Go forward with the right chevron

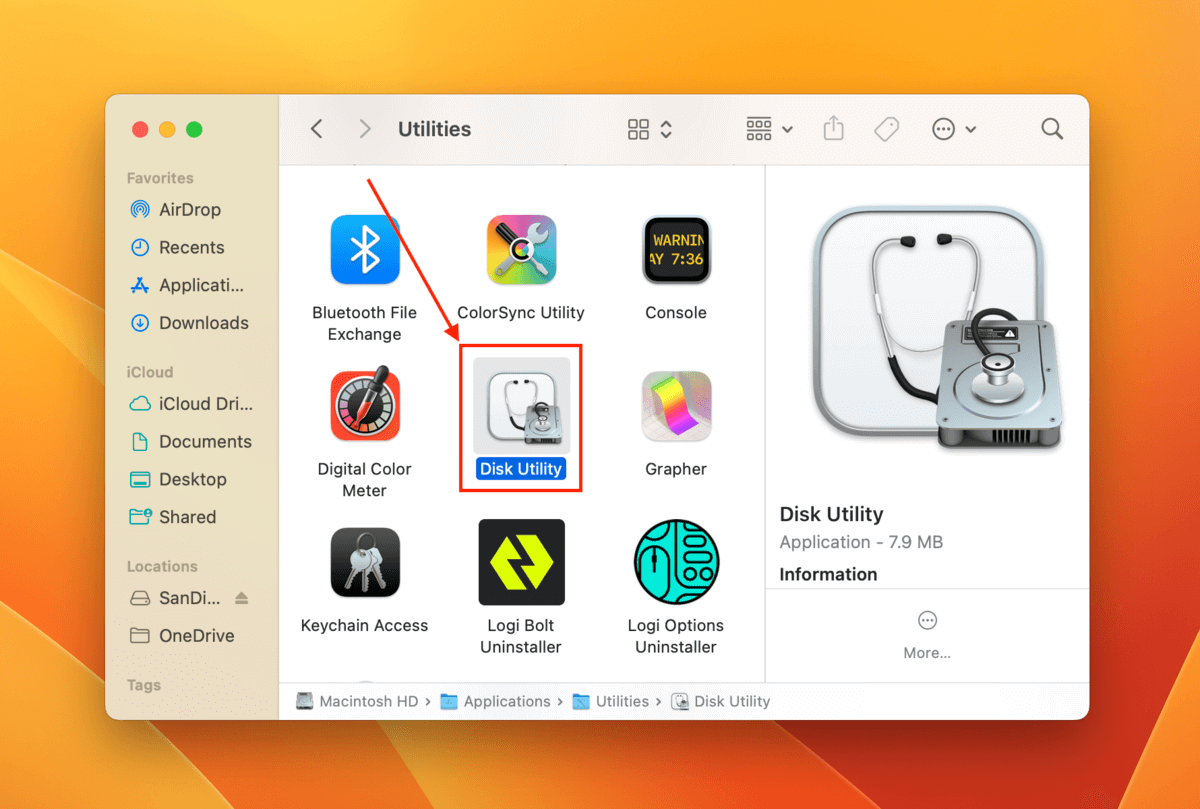(x=365, y=129)
